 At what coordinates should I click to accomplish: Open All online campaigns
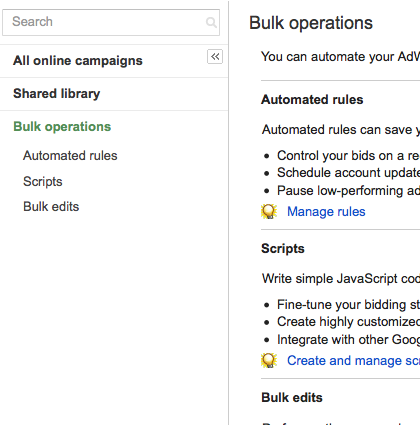click(78, 61)
